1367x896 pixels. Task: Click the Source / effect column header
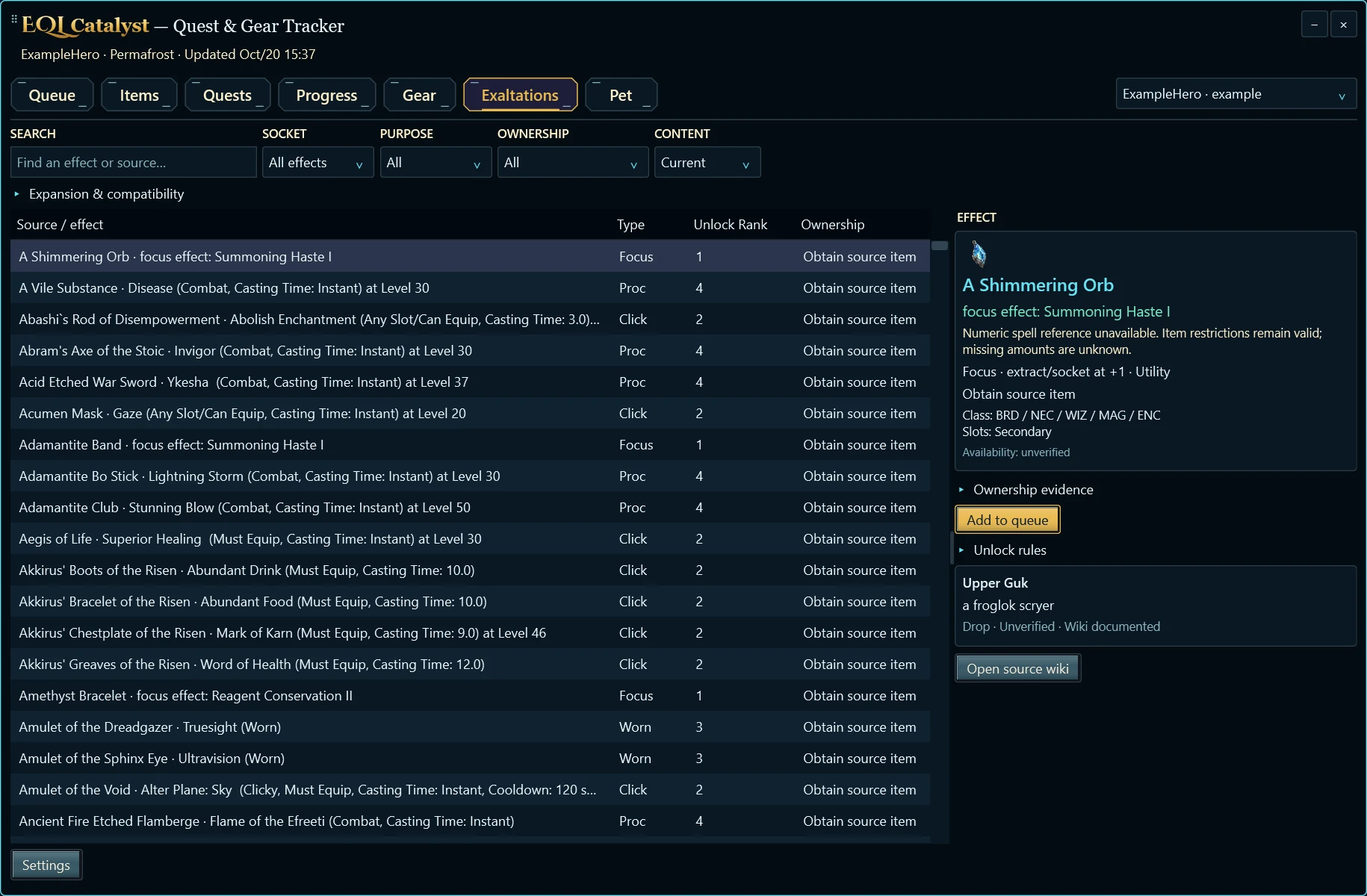coord(60,225)
